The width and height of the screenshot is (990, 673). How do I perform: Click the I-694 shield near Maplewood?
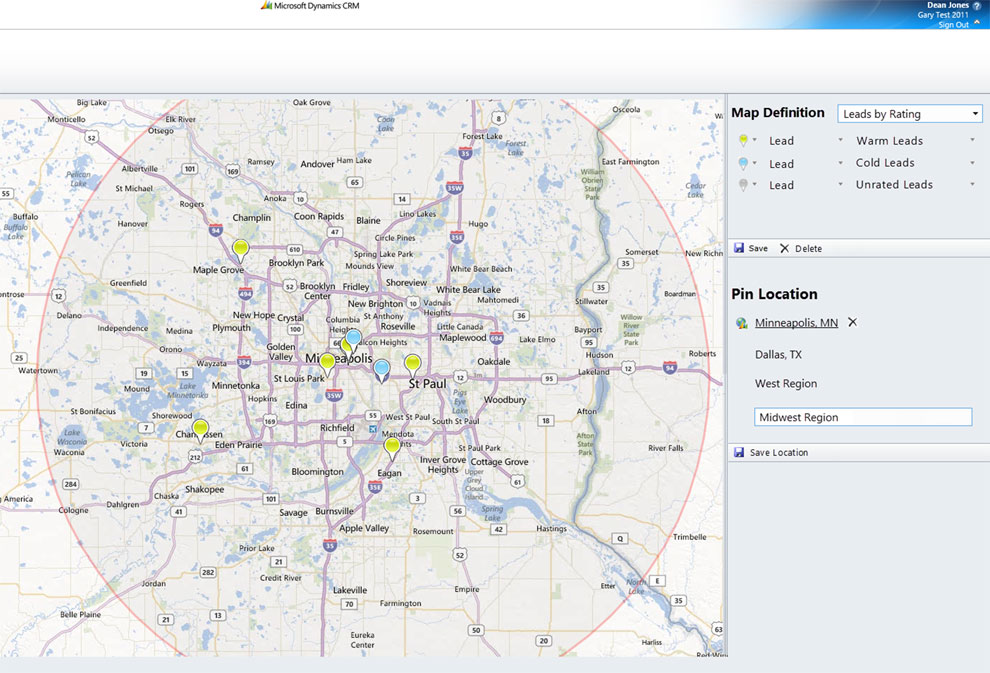click(497, 338)
